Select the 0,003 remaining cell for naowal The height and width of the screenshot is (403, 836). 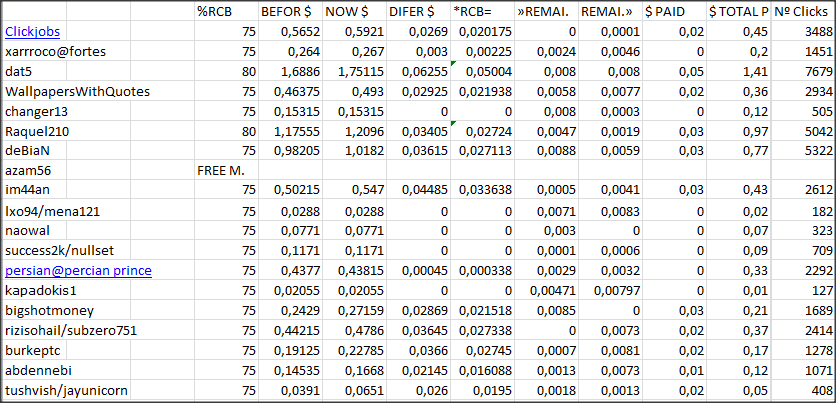pos(546,231)
